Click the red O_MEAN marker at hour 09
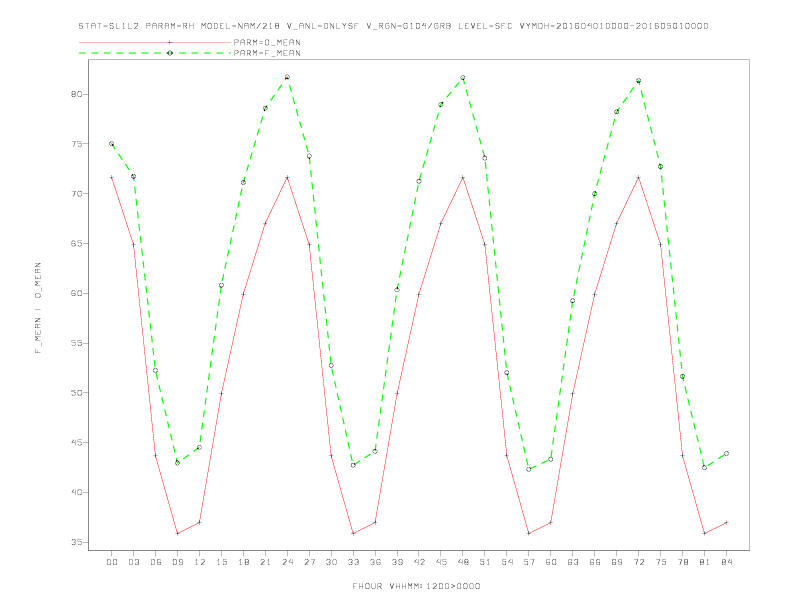This screenshot has width=792, height=612. point(177,533)
